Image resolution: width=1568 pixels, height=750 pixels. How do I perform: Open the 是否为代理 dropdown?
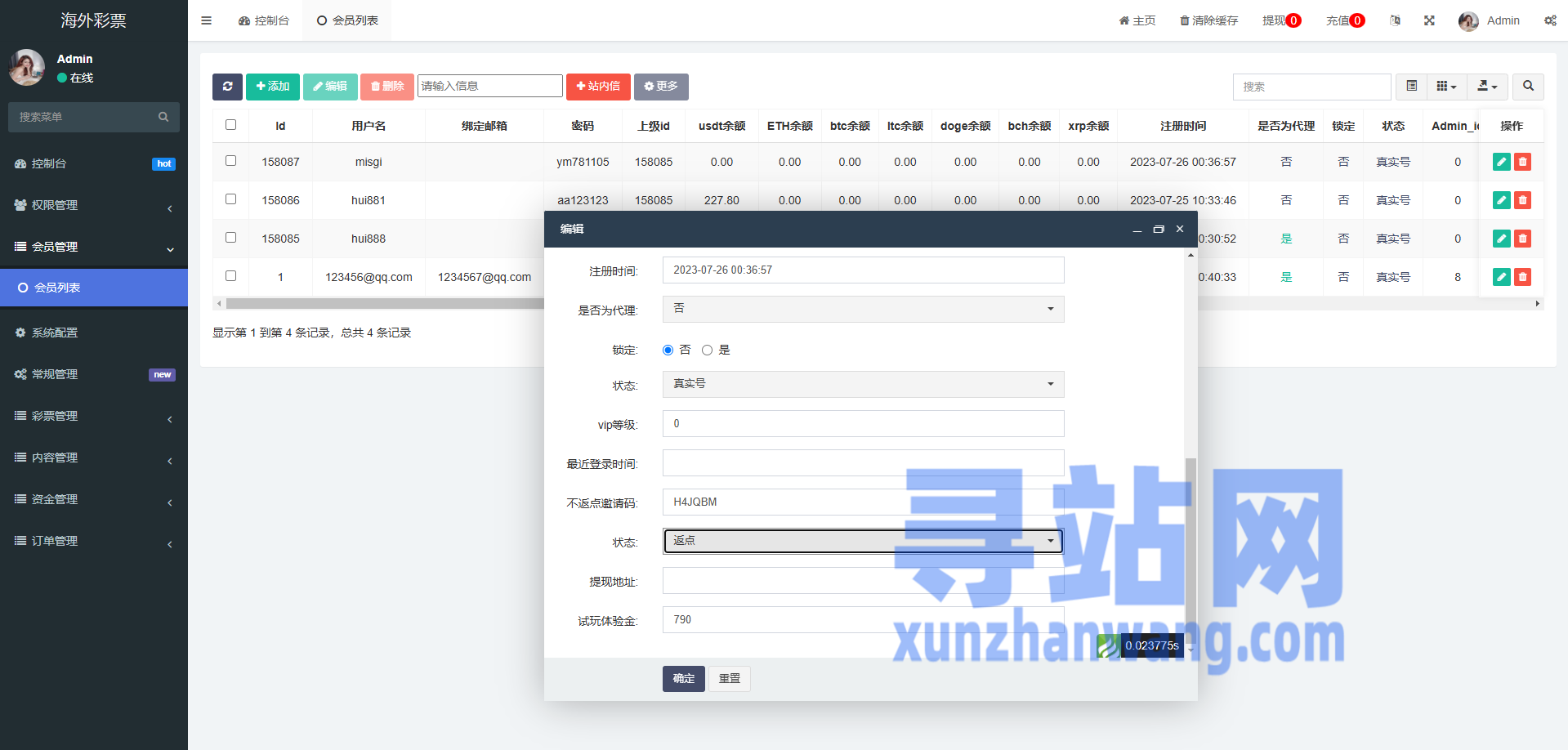coord(863,309)
